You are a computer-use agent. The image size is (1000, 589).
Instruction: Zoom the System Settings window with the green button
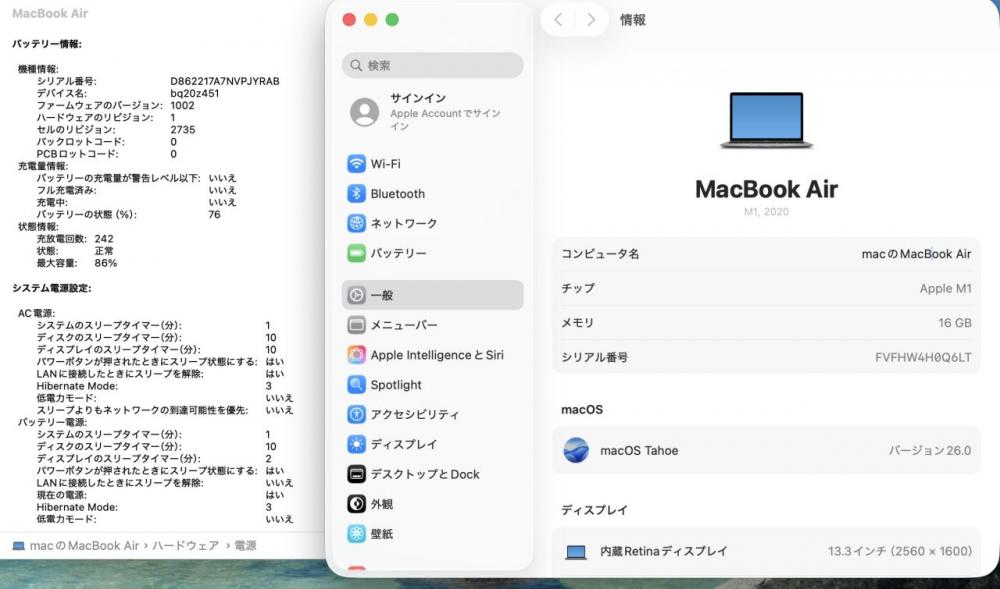coord(392,20)
